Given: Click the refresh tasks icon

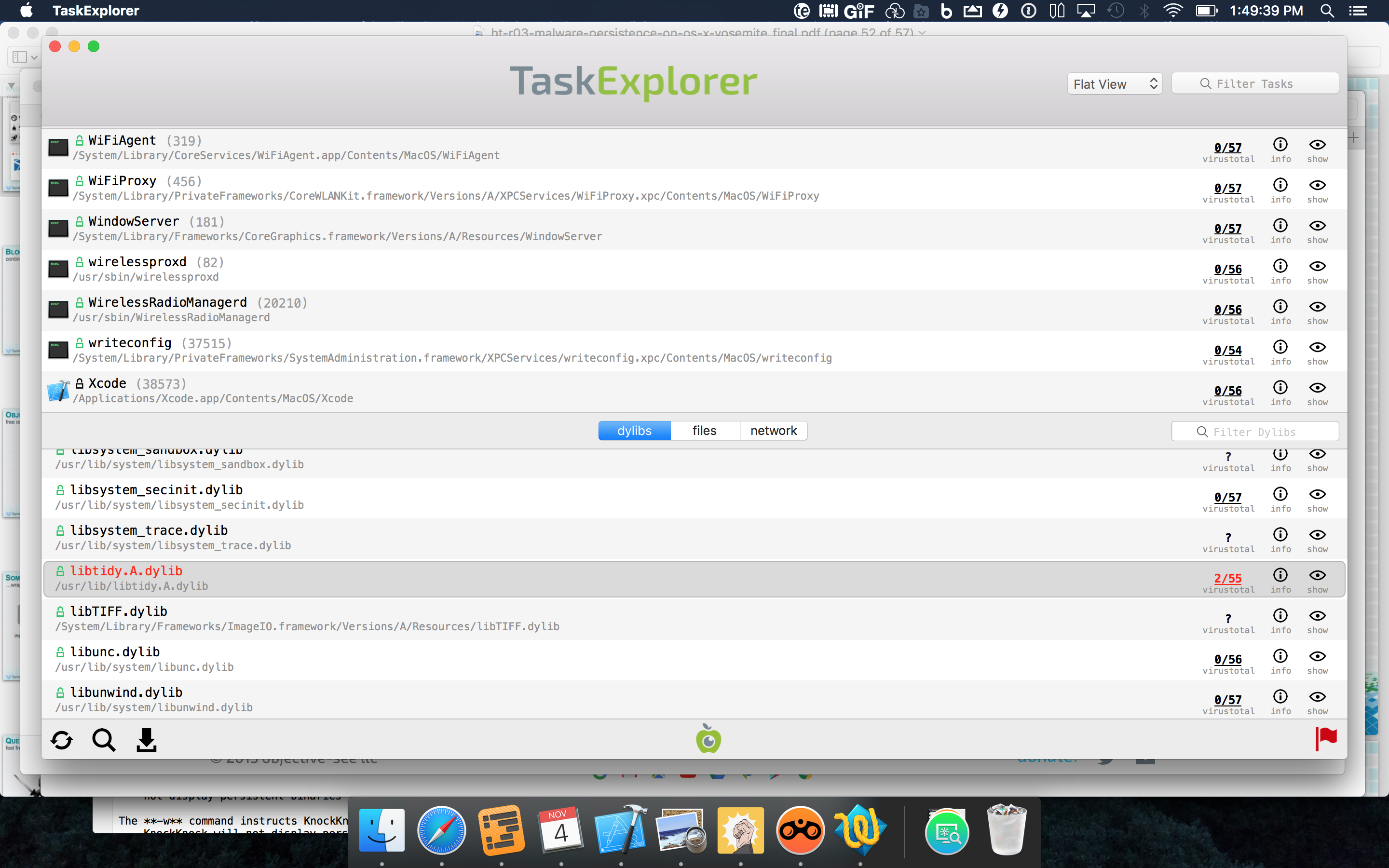Looking at the screenshot, I should coord(61,740).
